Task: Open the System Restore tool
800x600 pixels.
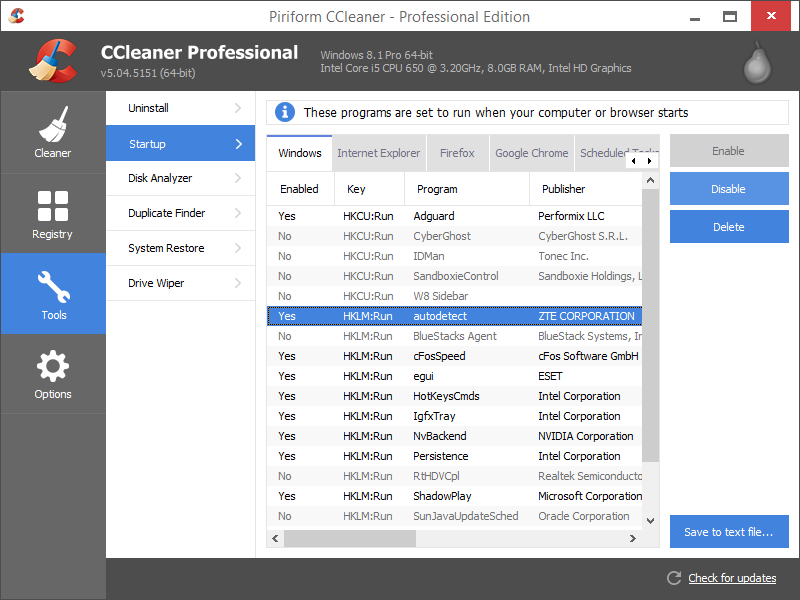Action: click(x=180, y=248)
